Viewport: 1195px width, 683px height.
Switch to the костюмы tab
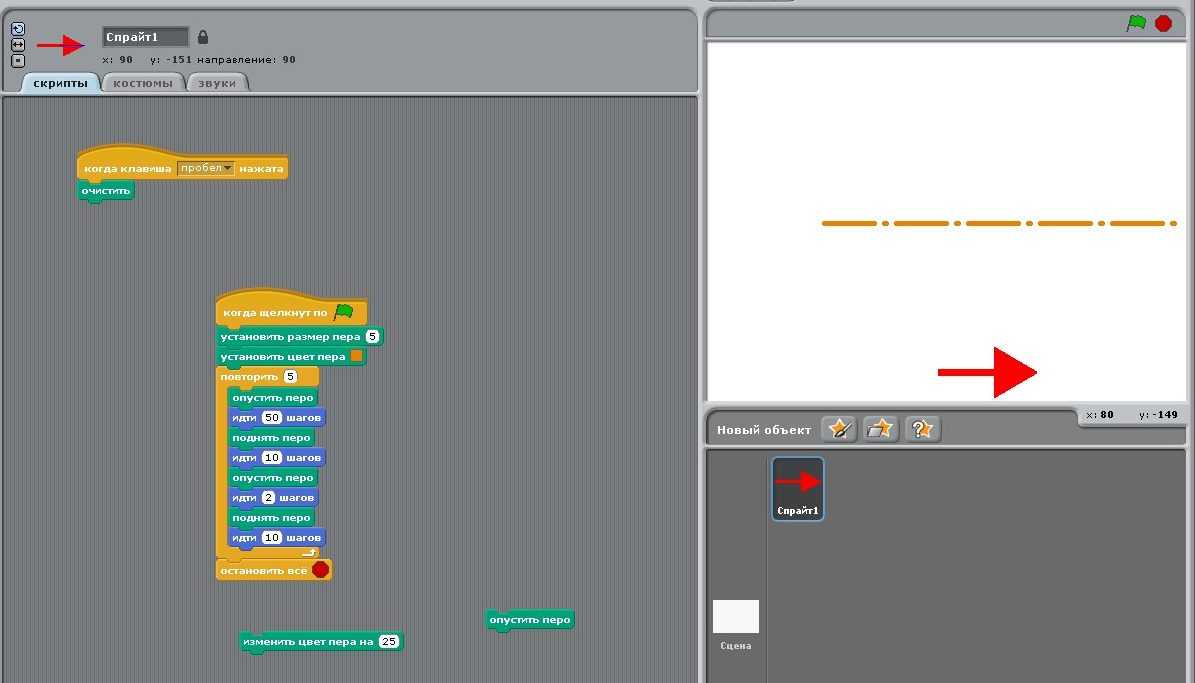pos(143,83)
